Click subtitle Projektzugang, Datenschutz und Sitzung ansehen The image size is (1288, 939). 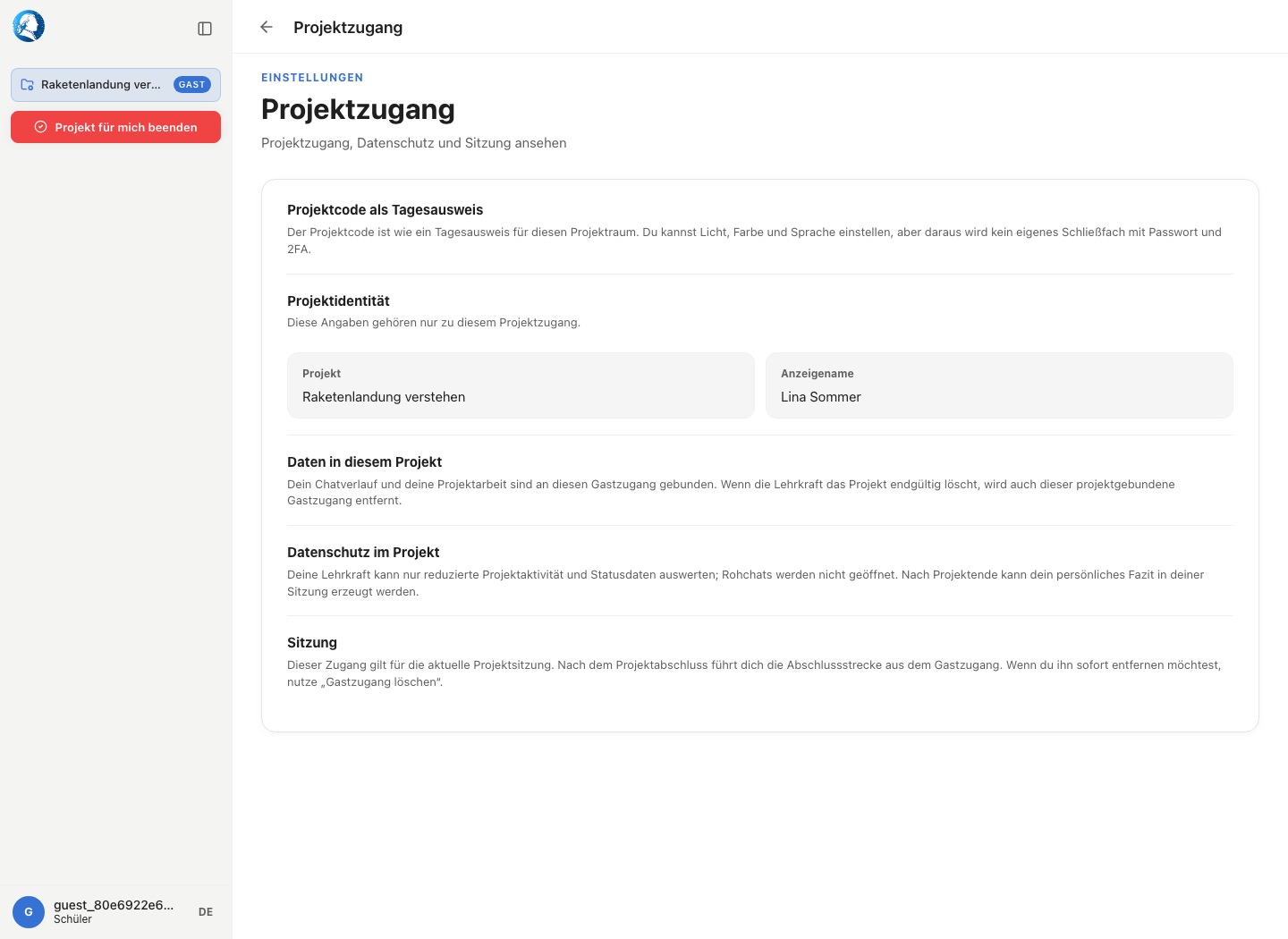pyautogui.click(x=414, y=143)
